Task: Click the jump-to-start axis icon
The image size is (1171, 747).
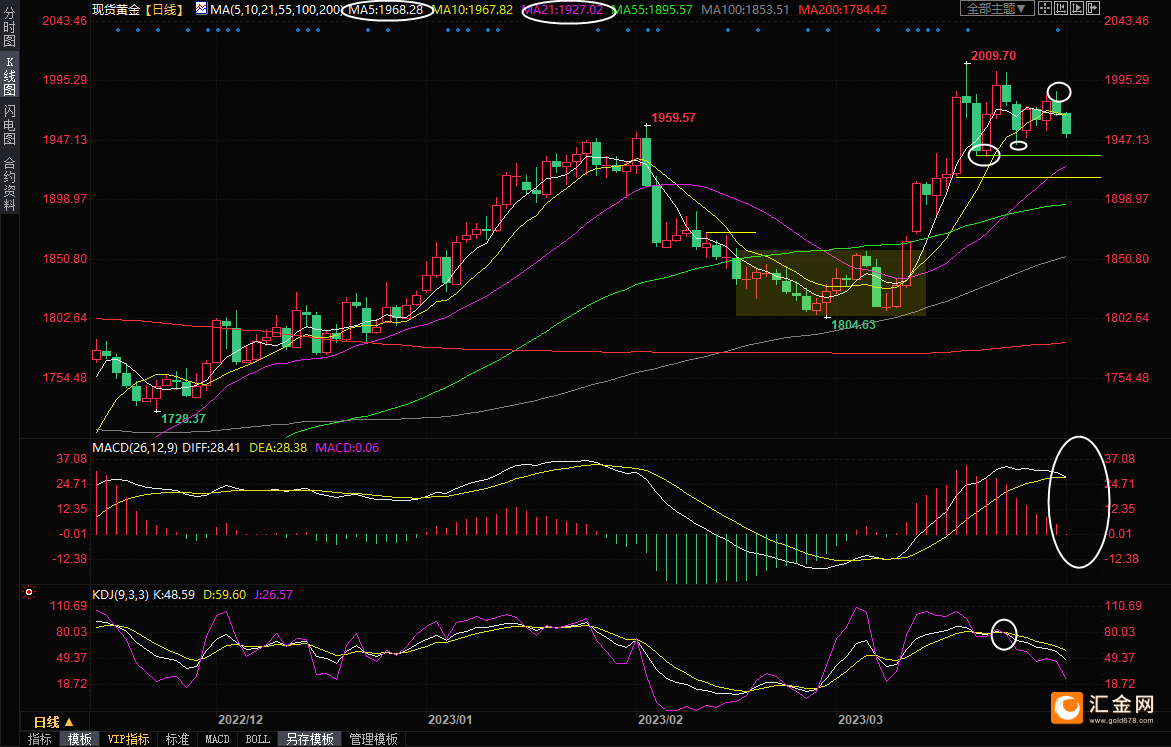Action: pyautogui.click(x=1060, y=8)
